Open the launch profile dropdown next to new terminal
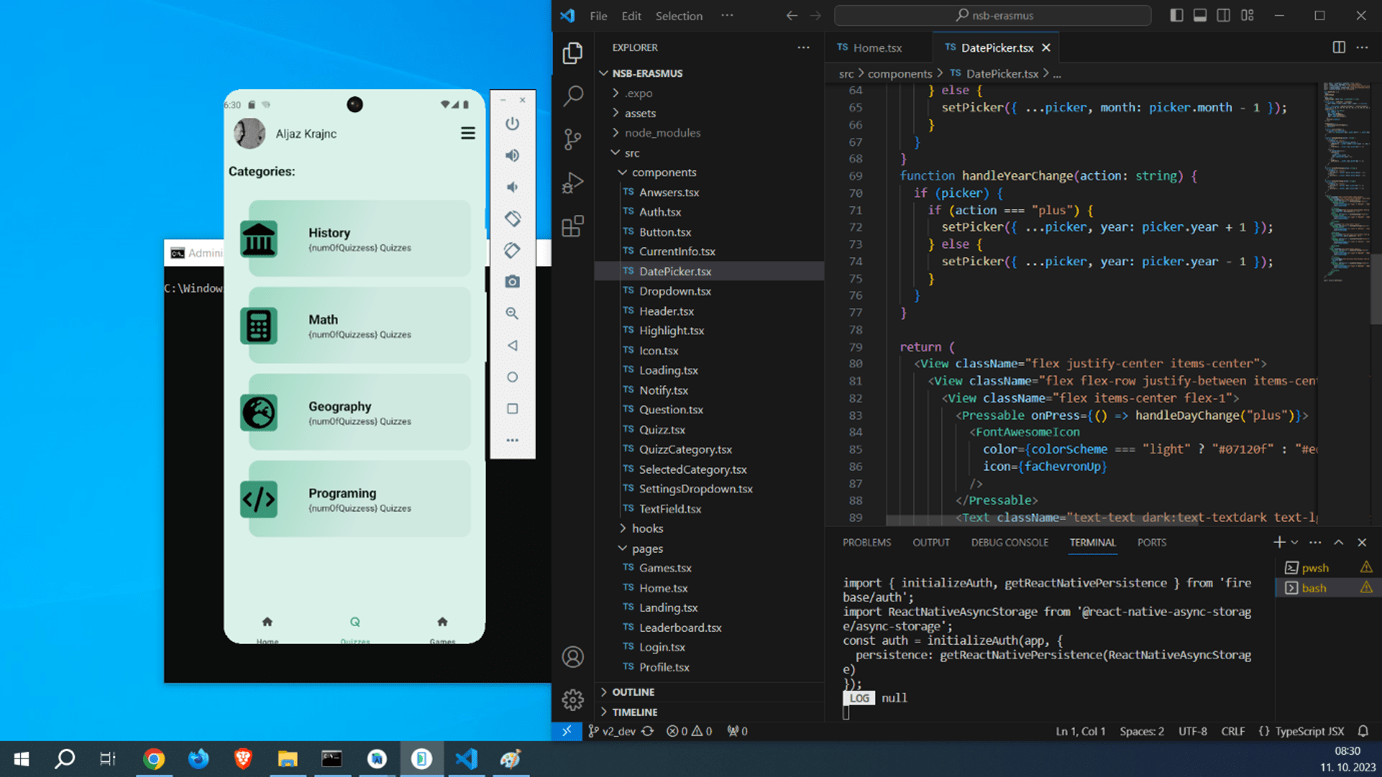This screenshot has height=777, width=1382. pyautogui.click(x=1295, y=543)
